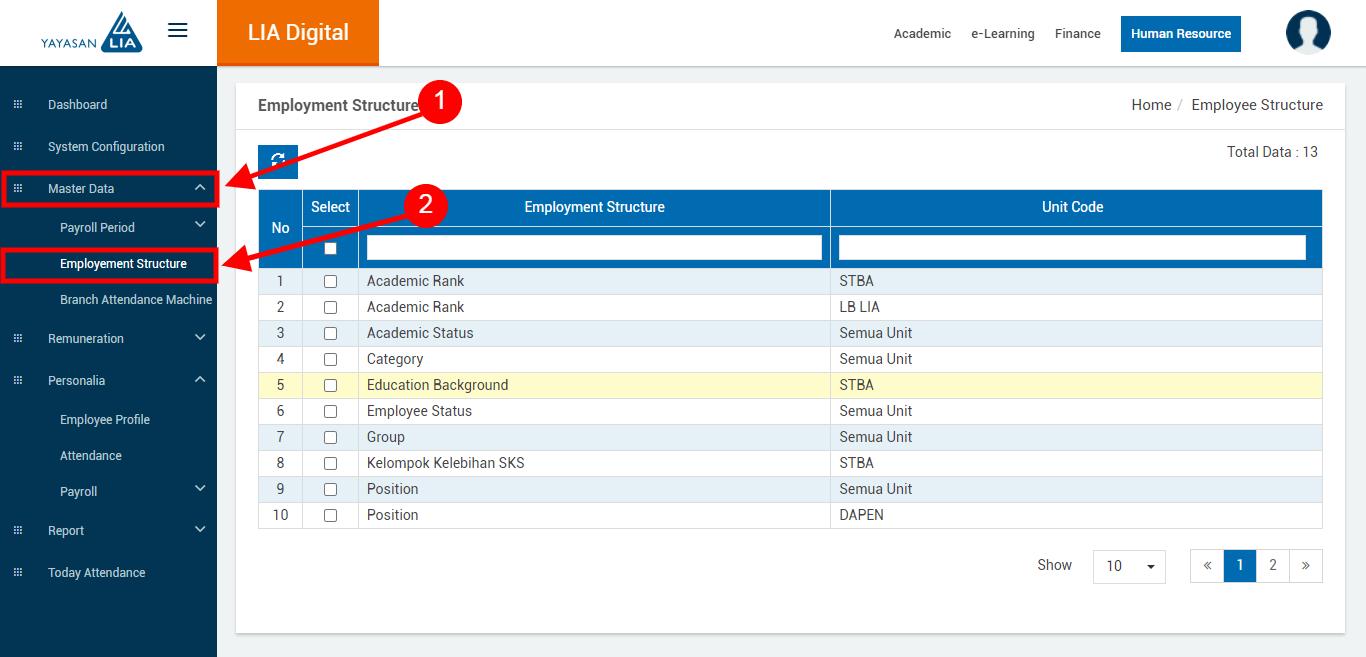Open the user profile avatar
Viewport: 1366px width, 657px height.
(1308, 33)
